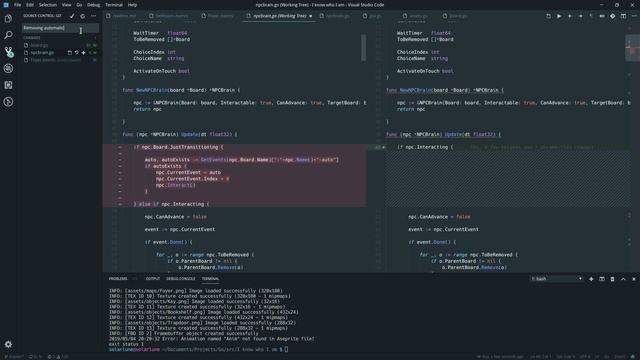This screenshot has height=360, width=640.
Task: Select the first changed file above npcbrain.go
Action: [60, 45]
